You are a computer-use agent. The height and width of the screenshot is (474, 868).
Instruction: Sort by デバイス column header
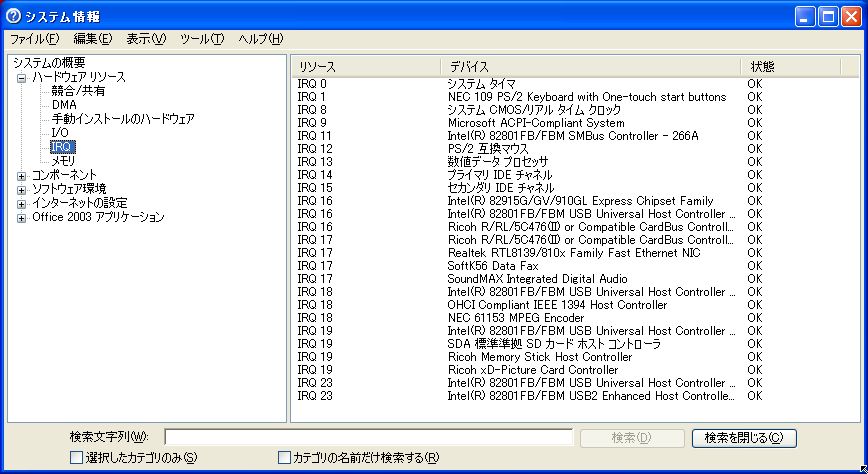pyautogui.click(x=590, y=66)
